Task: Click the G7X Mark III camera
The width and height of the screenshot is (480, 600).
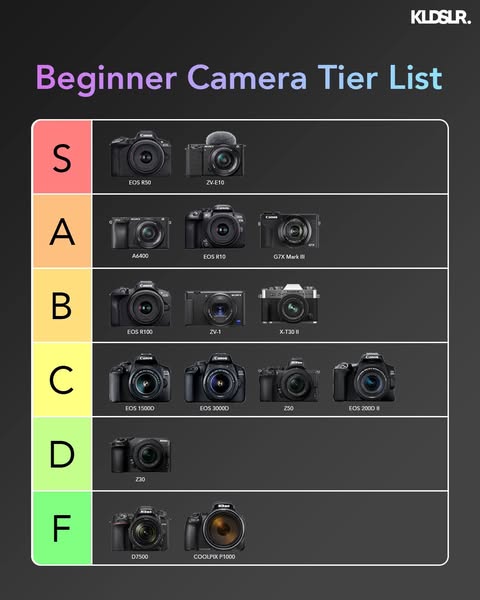Action: click(x=289, y=230)
